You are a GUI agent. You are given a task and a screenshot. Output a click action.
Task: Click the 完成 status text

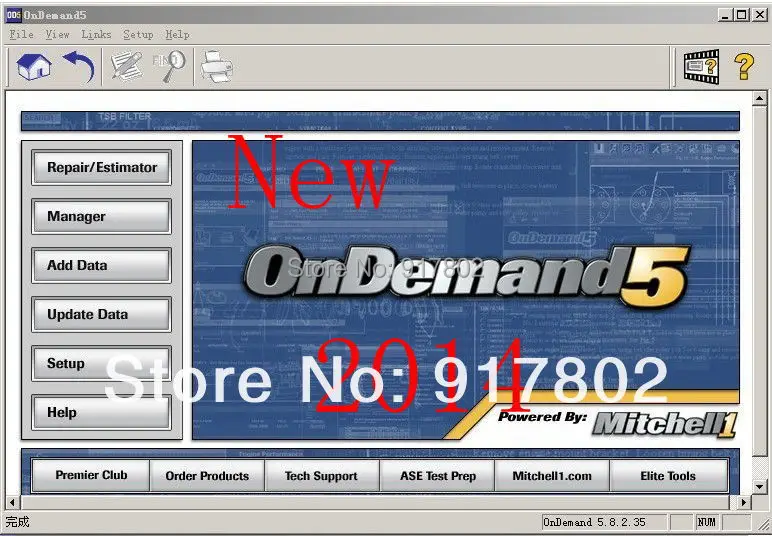[18, 522]
